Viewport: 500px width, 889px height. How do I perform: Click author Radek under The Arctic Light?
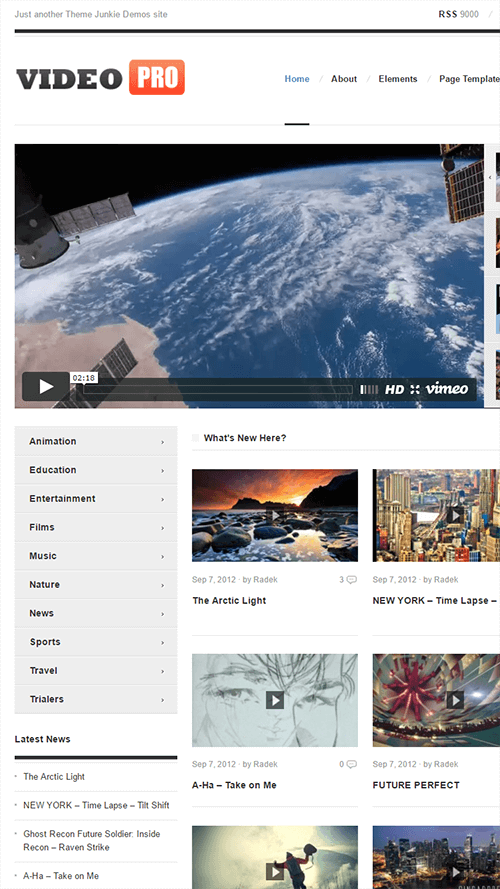(265, 579)
